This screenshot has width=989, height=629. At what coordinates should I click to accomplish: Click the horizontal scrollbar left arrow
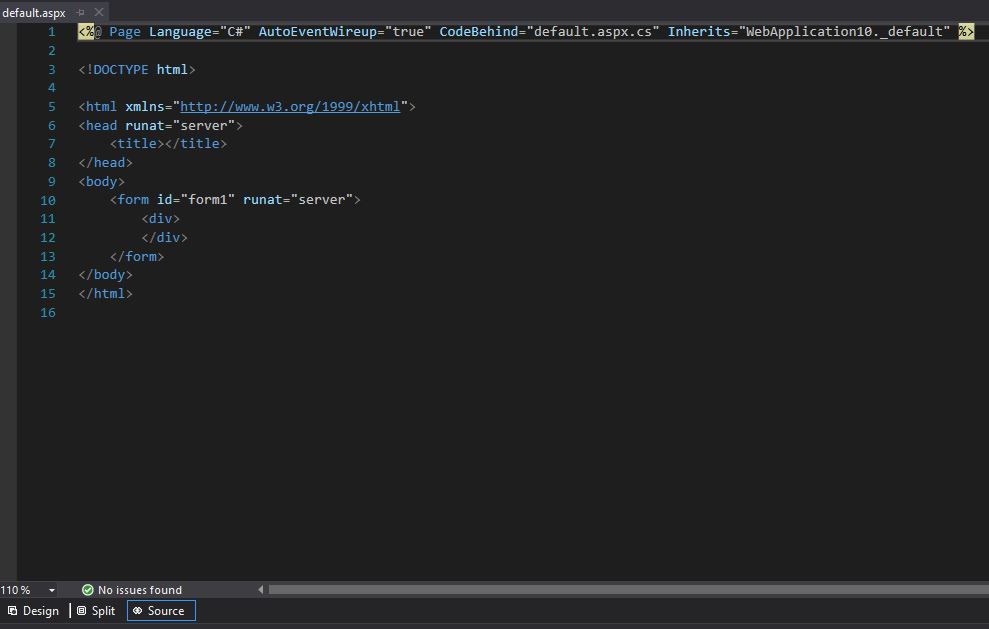(x=261, y=590)
